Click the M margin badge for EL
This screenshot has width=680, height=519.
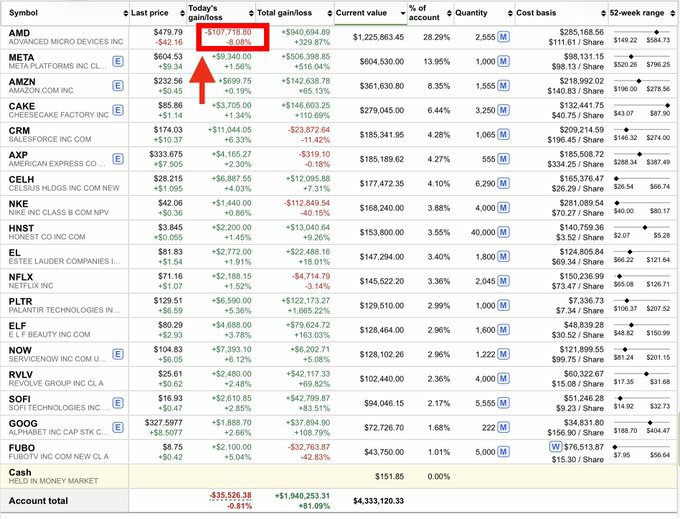(x=503, y=257)
